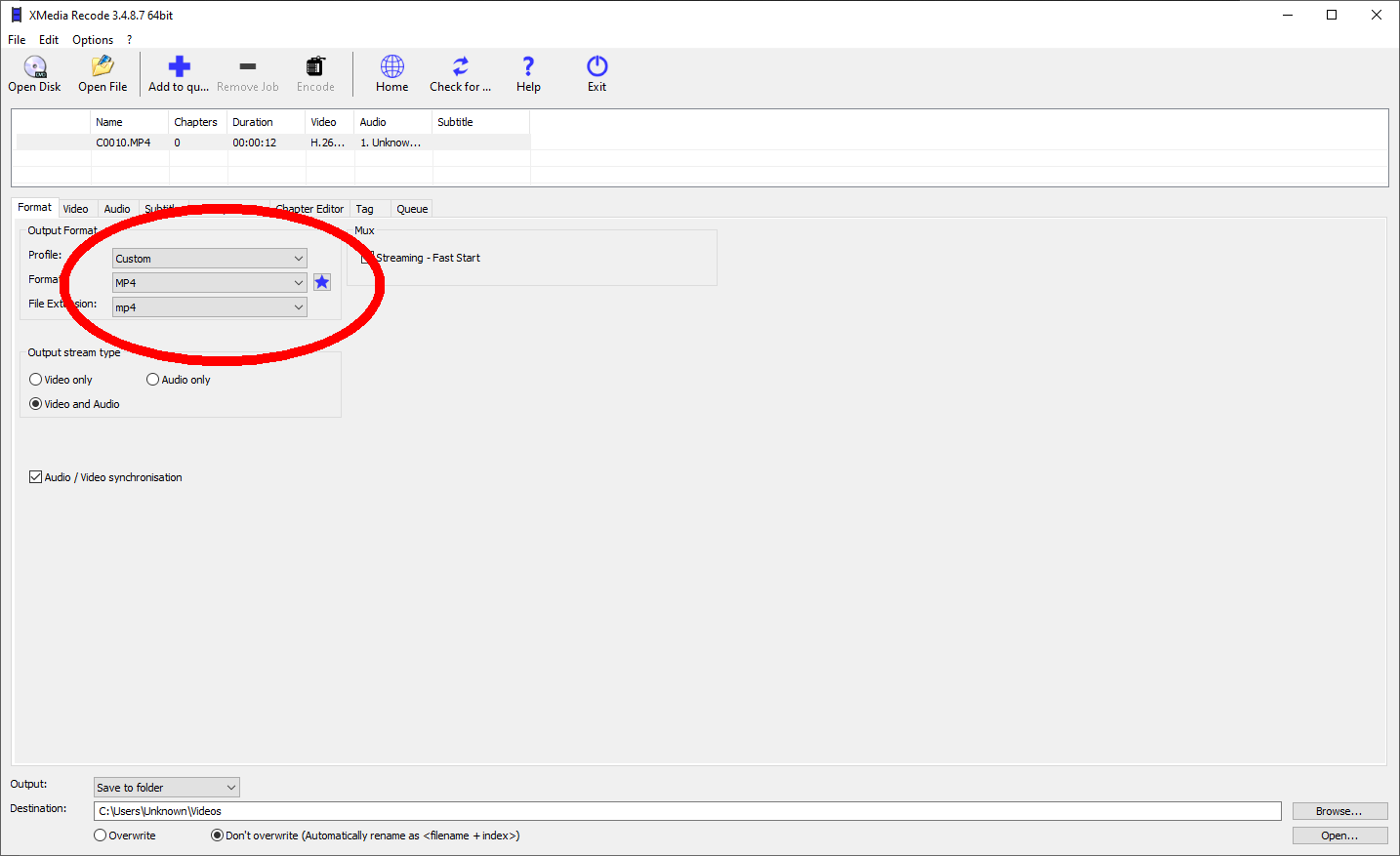
Task: Click the Check for updates icon
Action: point(461,66)
